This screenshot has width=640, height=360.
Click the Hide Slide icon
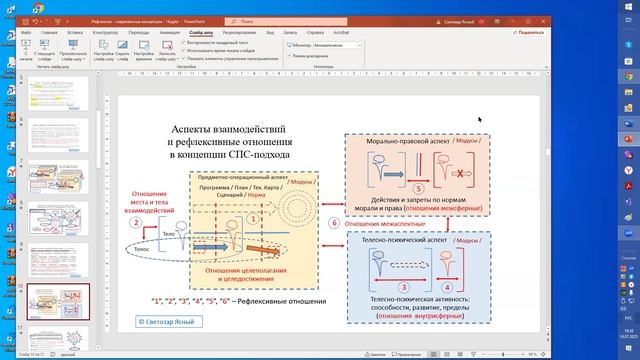coord(122,45)
